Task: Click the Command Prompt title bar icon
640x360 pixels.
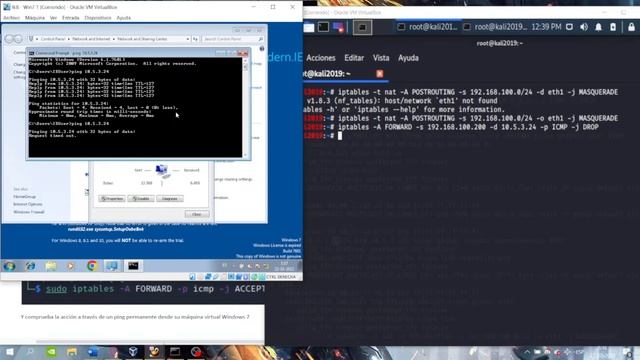Action: [x=31, y=53]
